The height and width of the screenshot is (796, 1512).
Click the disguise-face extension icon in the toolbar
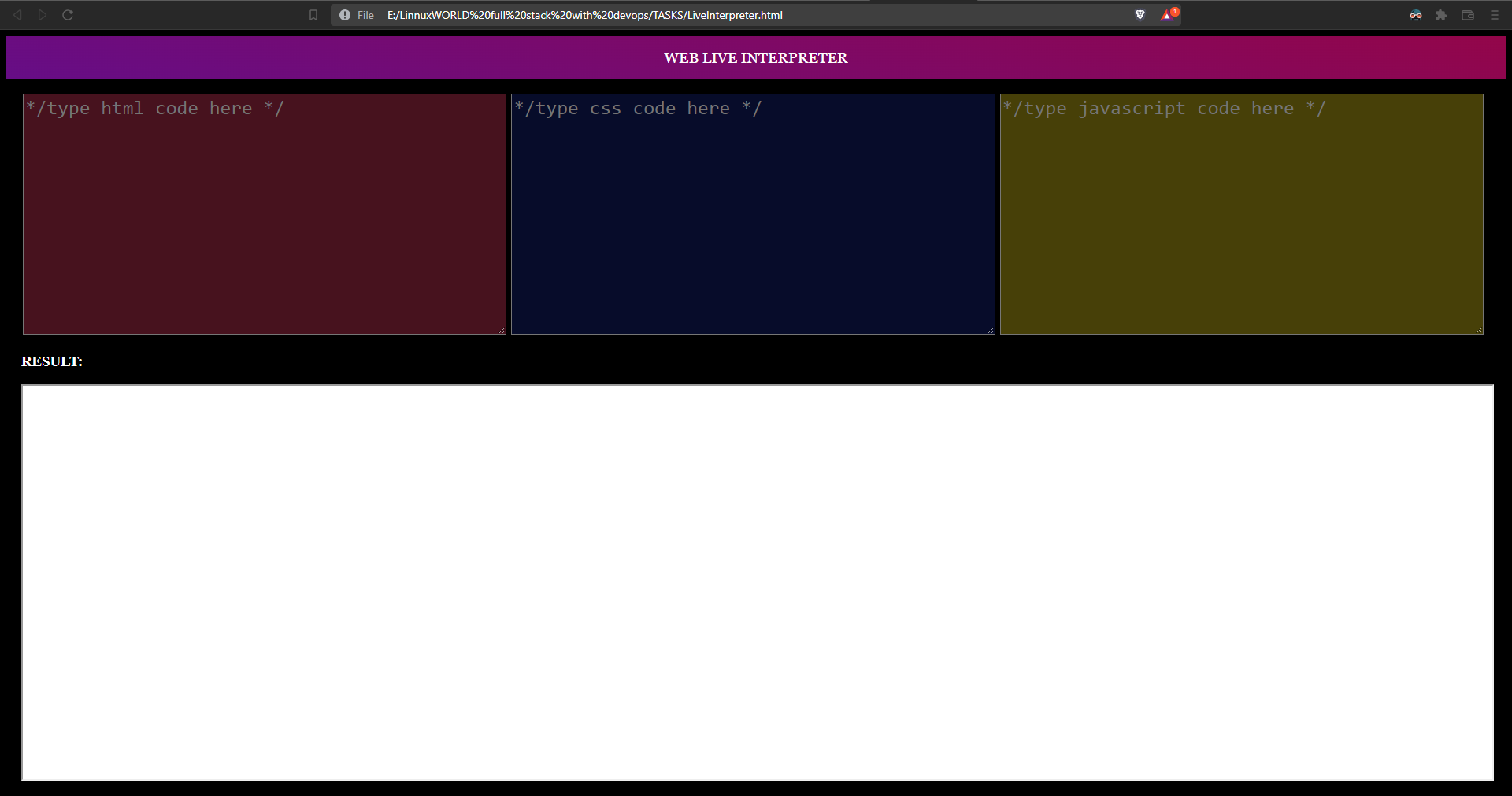pyautogui.click(x=1415, y=14)
